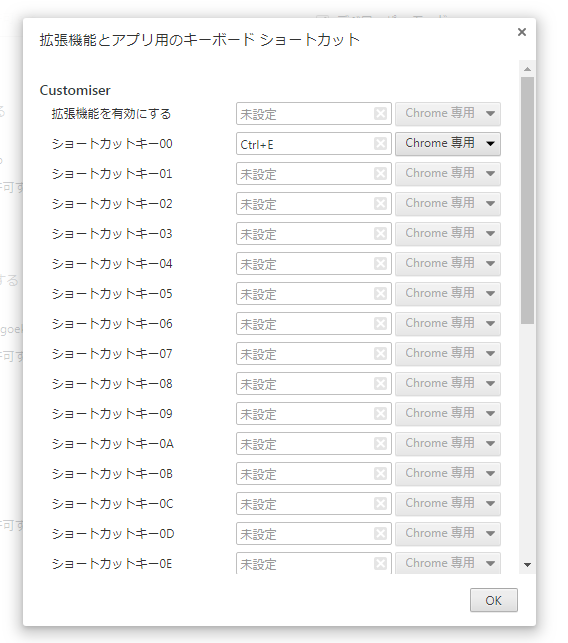Open Chrome 専用 dropdown for ショートカットキー01
Image resolution: width=568 pixels, height=643 pixels.
pyautogui.click(x=448, y=173)
